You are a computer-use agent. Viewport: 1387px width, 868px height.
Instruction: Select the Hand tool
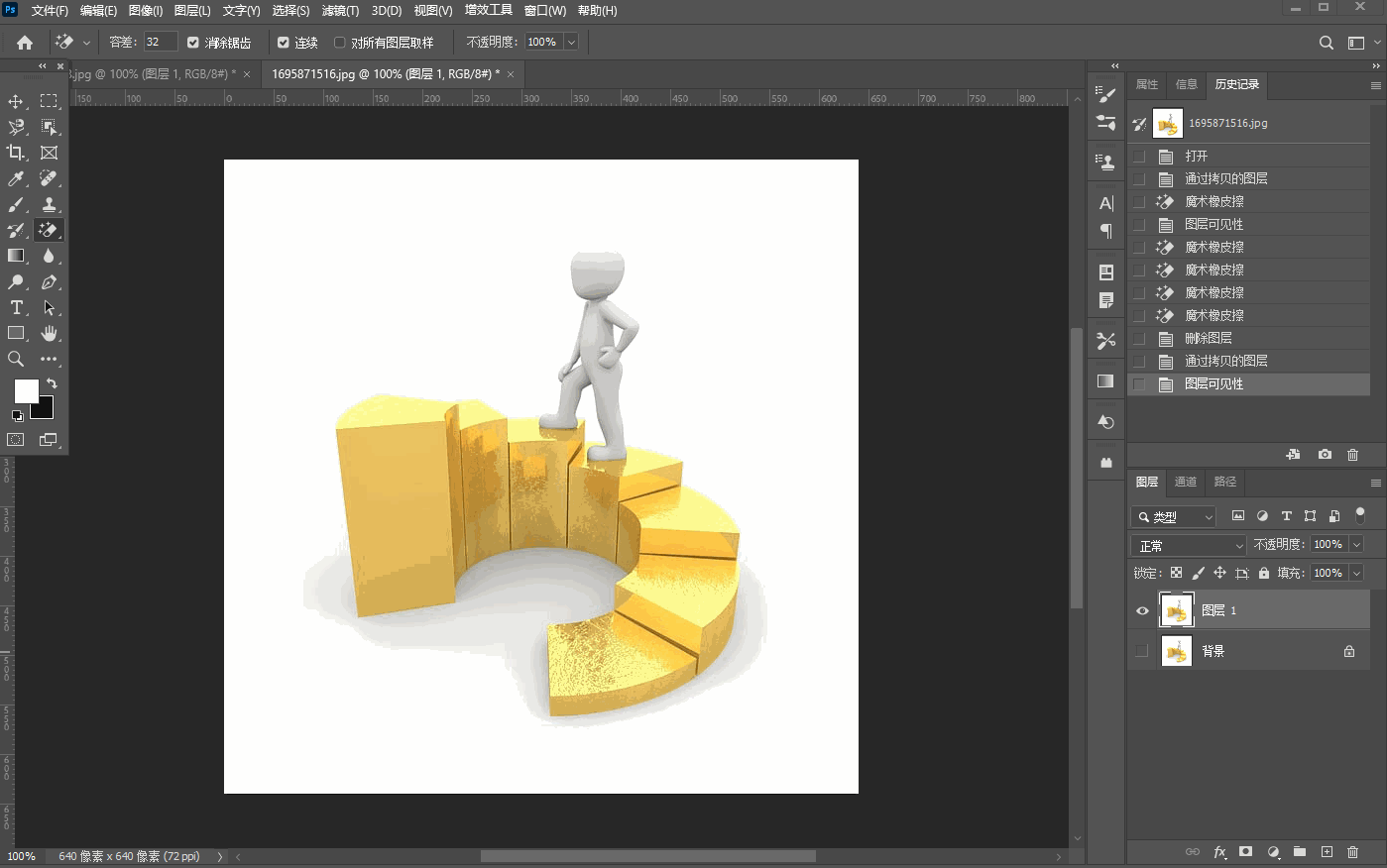(49, 333)
